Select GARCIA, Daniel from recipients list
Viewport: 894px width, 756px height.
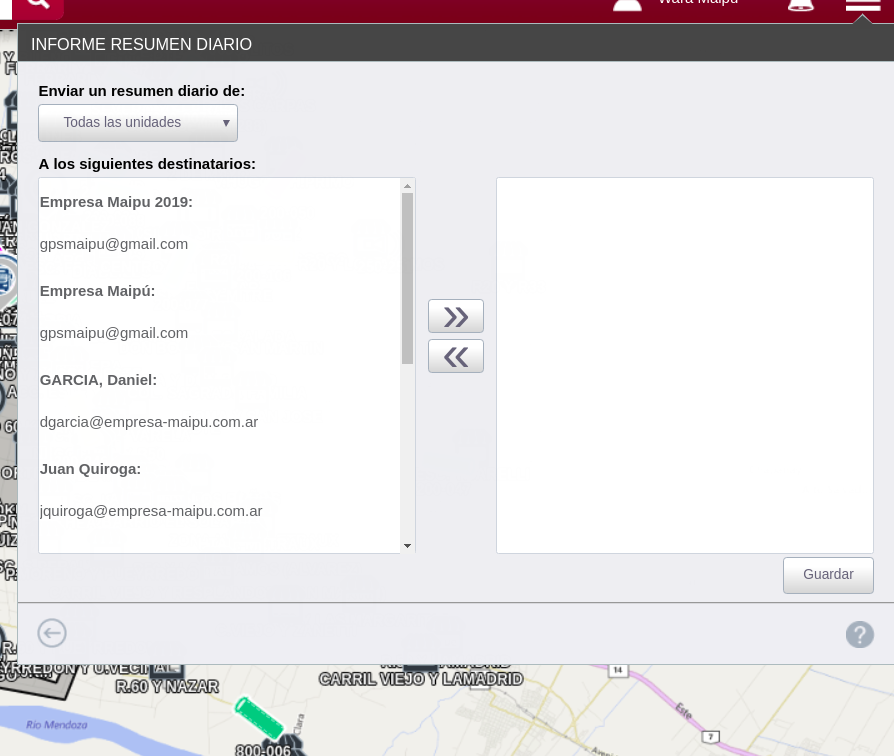click(98, 380)
